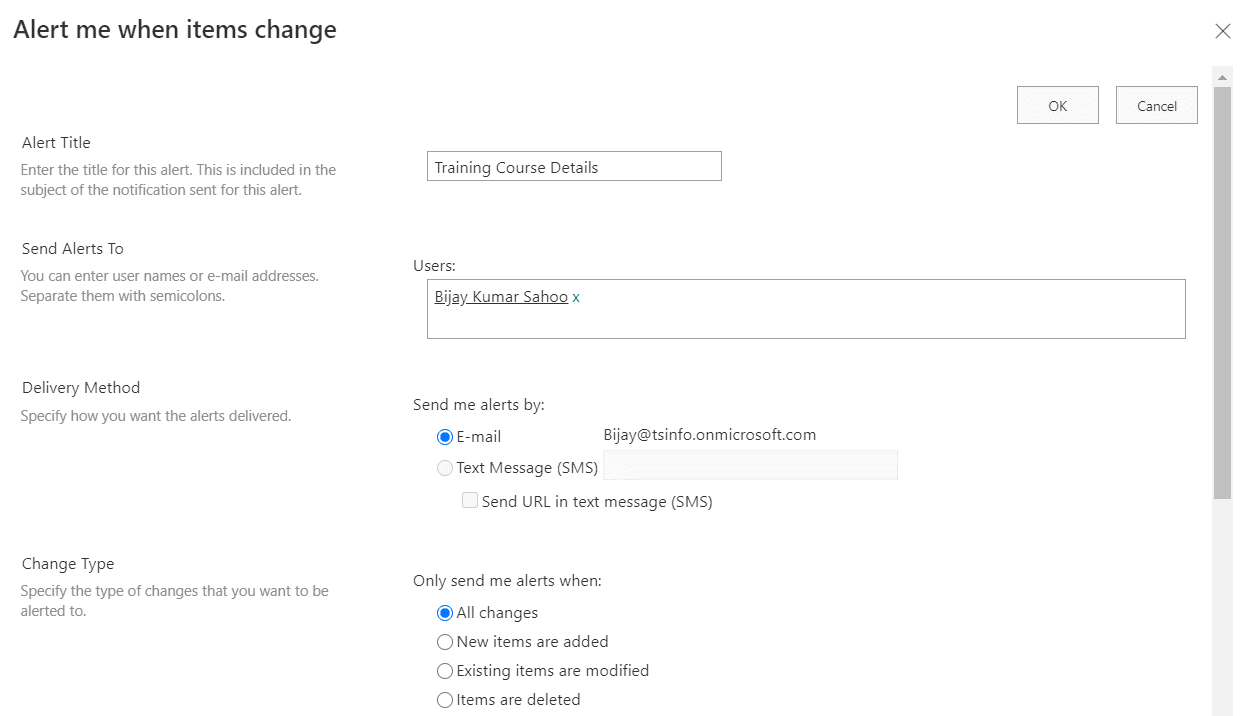Click the Alert me when items change heading
The height and width of the screenshot is (716, 1255).
(174, 29)
